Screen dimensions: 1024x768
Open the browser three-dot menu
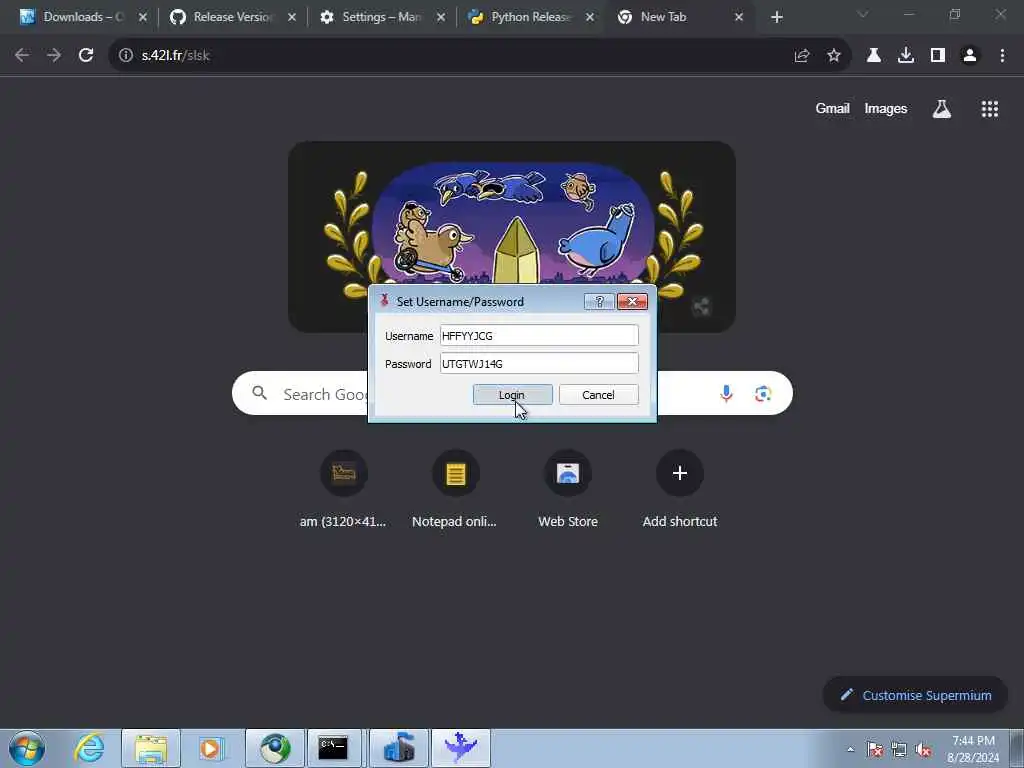[x=1002, y=56]
